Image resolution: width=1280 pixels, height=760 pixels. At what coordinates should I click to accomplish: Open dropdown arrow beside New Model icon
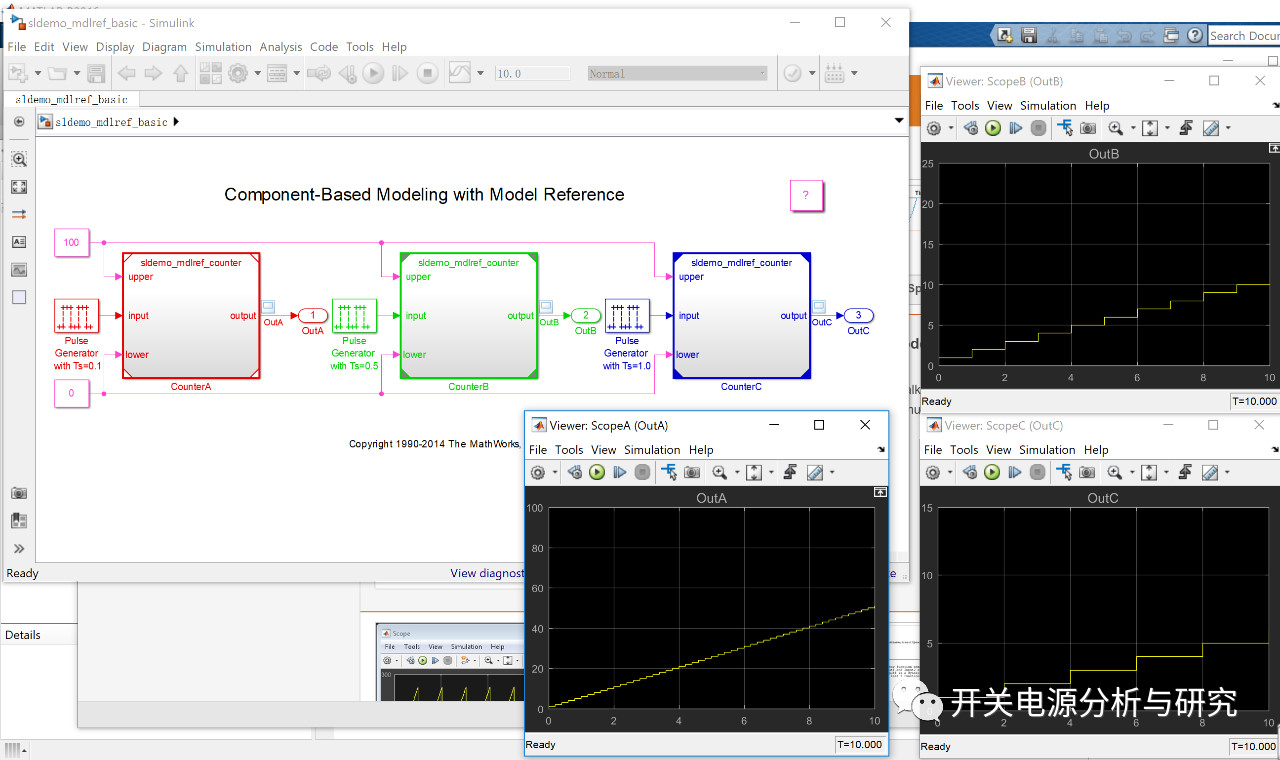[x=38, y=73]
